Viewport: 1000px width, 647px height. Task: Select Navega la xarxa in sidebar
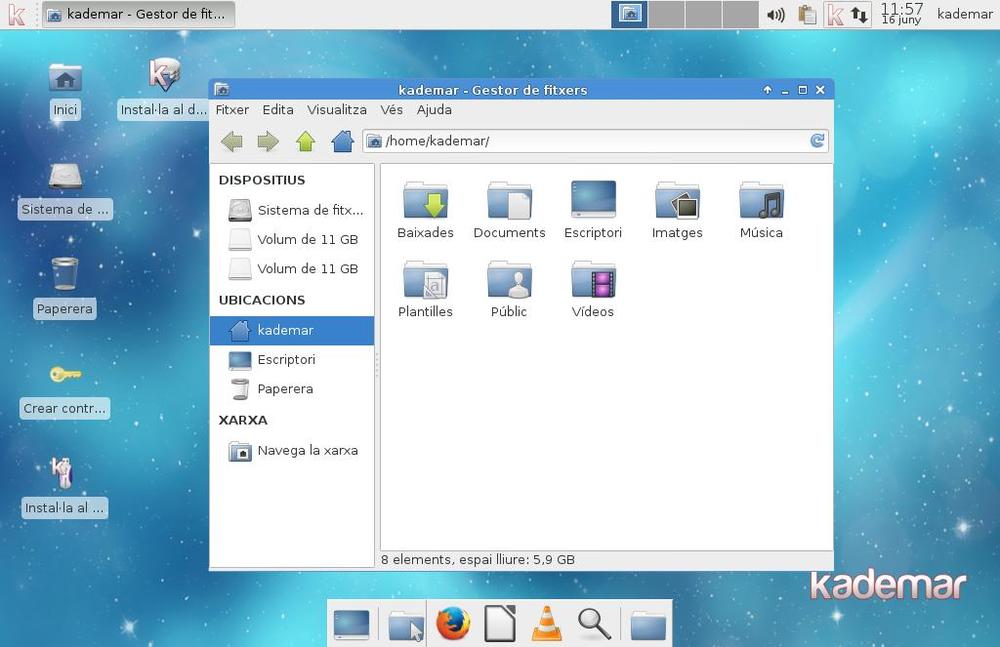307,450
